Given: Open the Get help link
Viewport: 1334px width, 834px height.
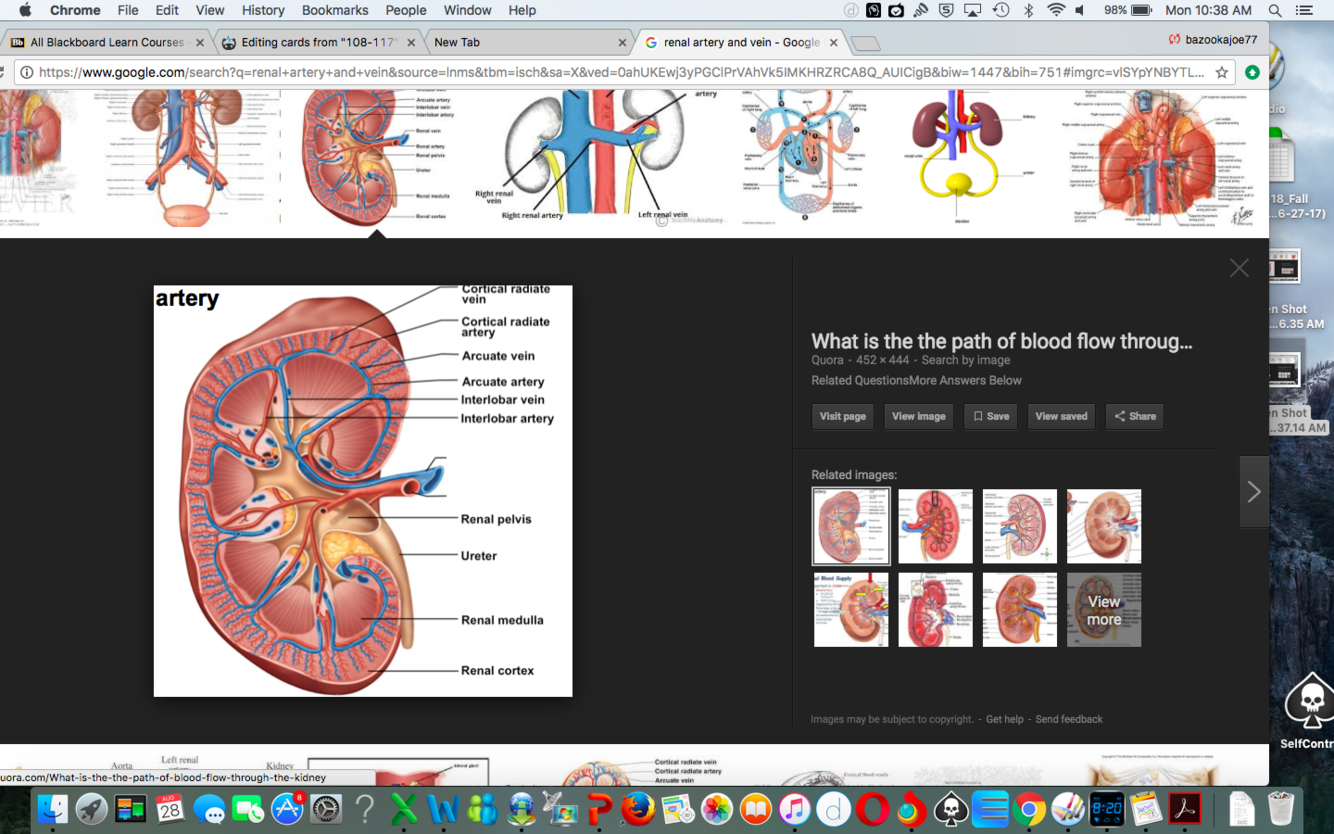Looking at the screenshot, I should [1004, 719].
